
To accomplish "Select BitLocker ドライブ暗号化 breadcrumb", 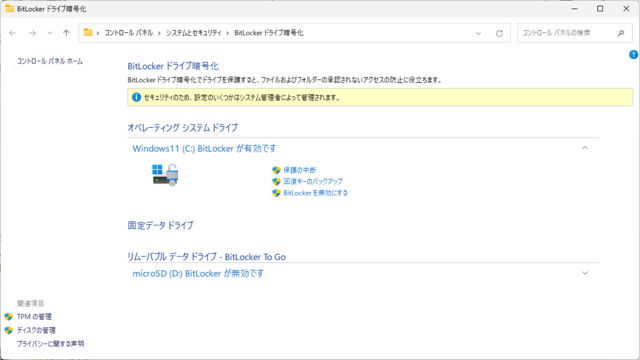I will pos(269,33).
